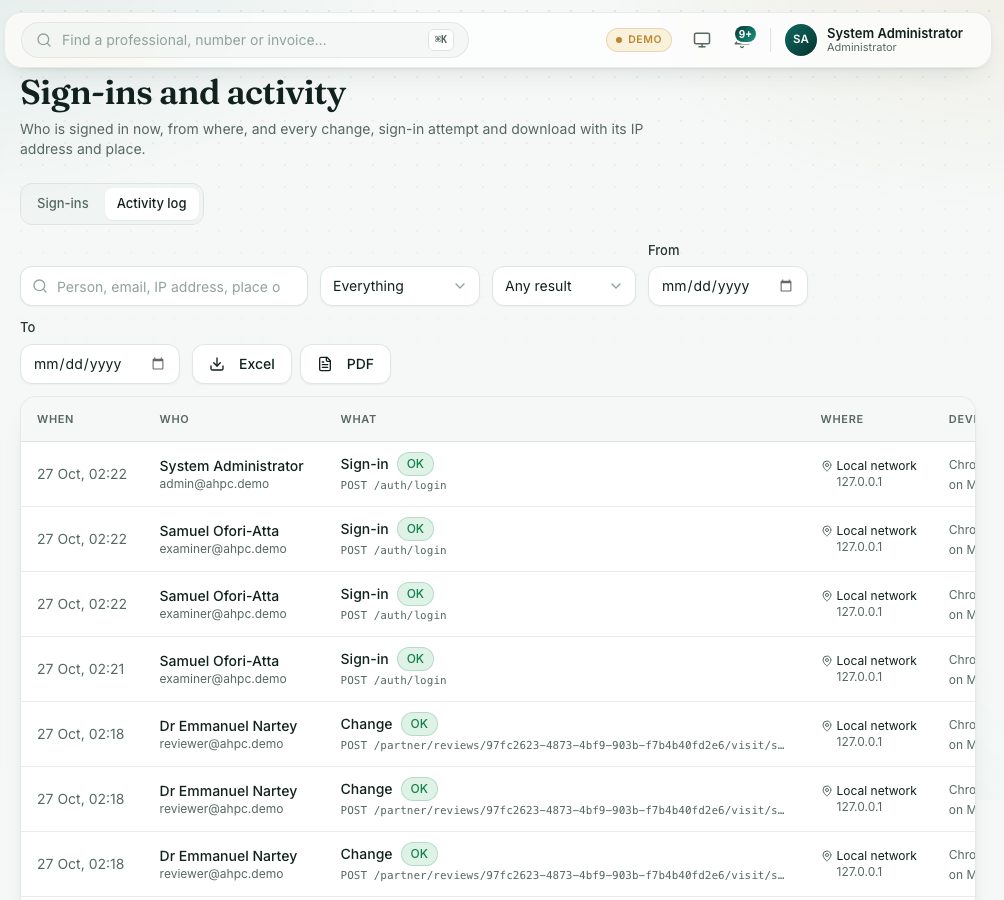The image size is (1004, 900).
Task: Click the WHAT column header
Action: click(358, 419)
